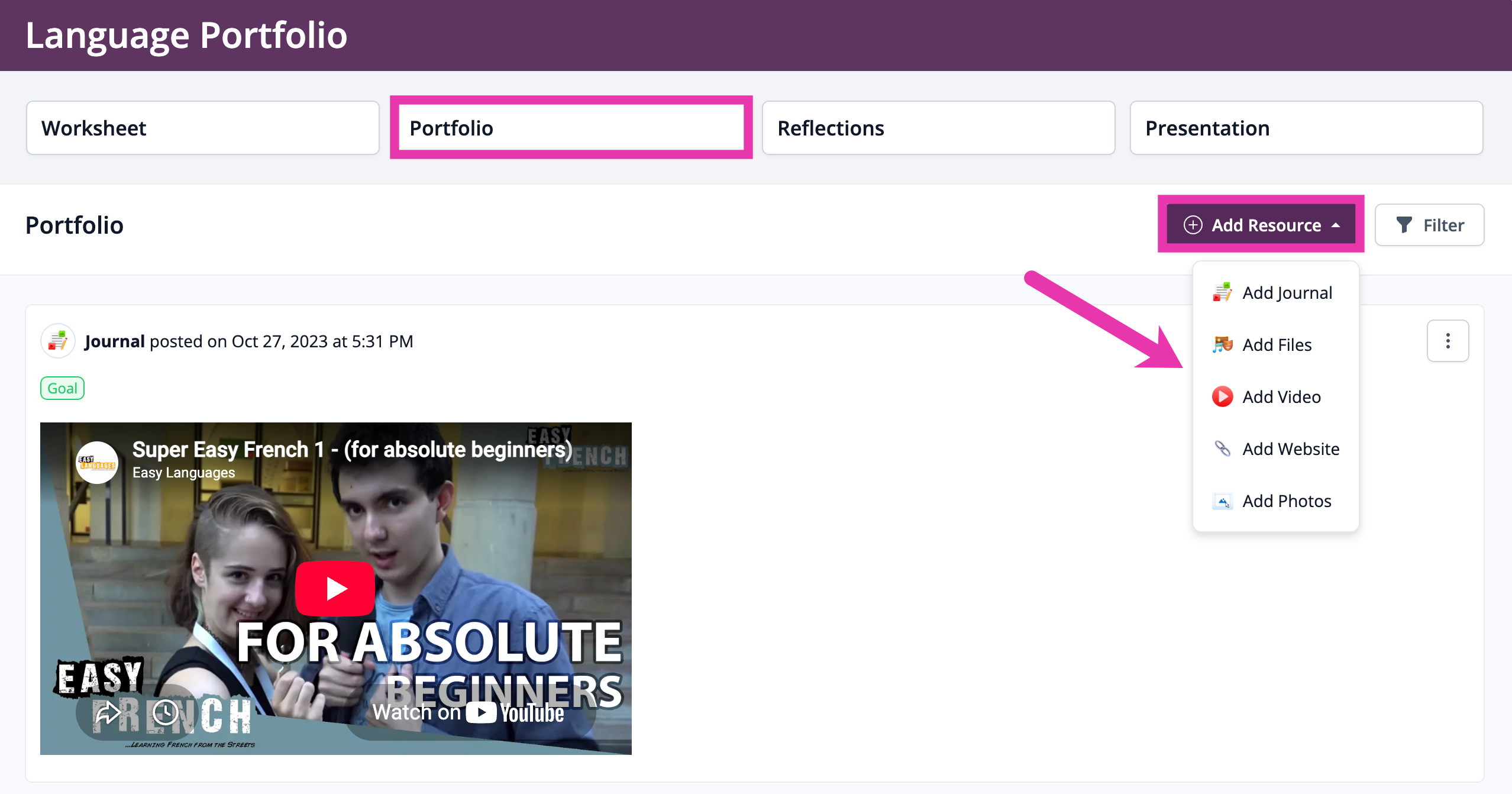Click the Portfolio section heading
Screen dimensions: 1512x794
click(75, 225)
